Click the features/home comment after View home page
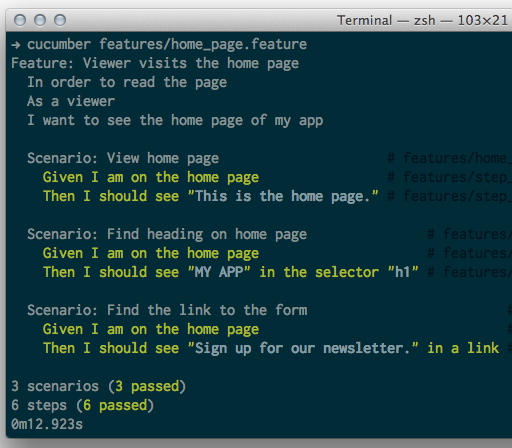This screenshot has height=448, width=512. (x=449, y=158)
